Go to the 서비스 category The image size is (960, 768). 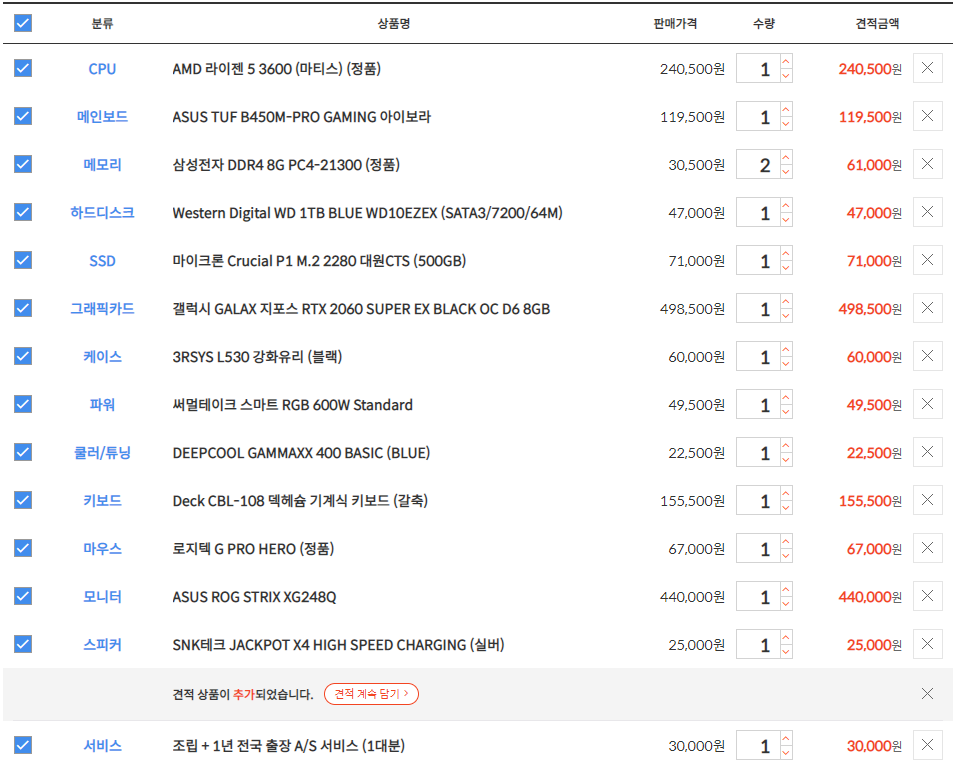click(x=102, y=745)
